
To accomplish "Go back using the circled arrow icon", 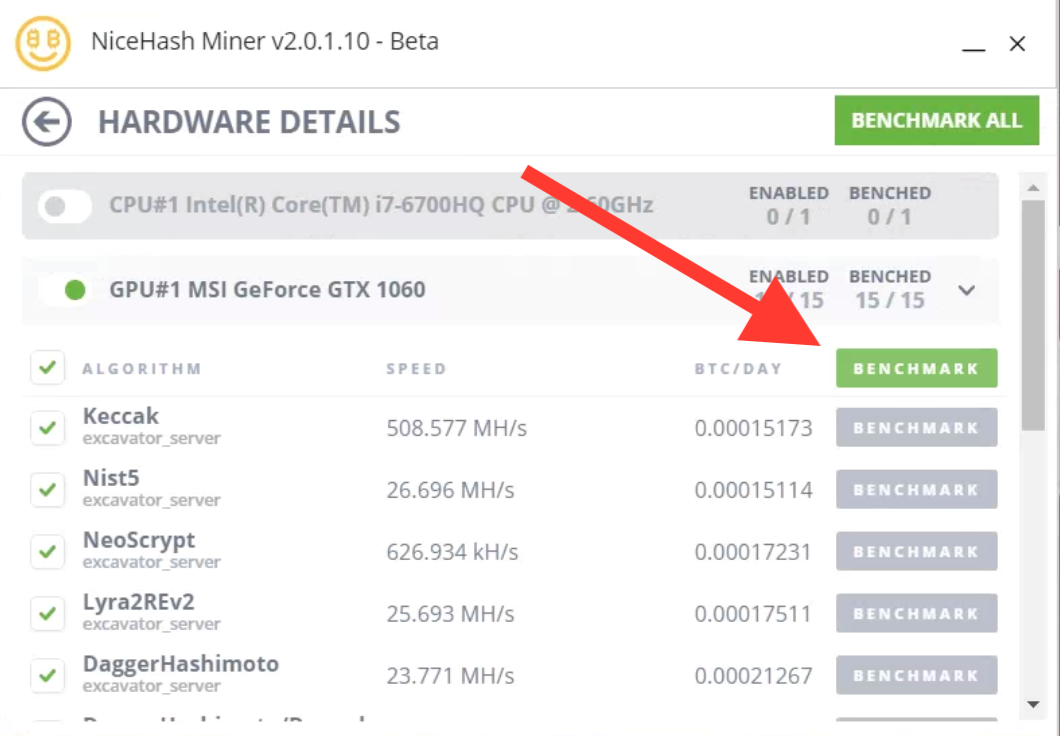I will (47, 122).
